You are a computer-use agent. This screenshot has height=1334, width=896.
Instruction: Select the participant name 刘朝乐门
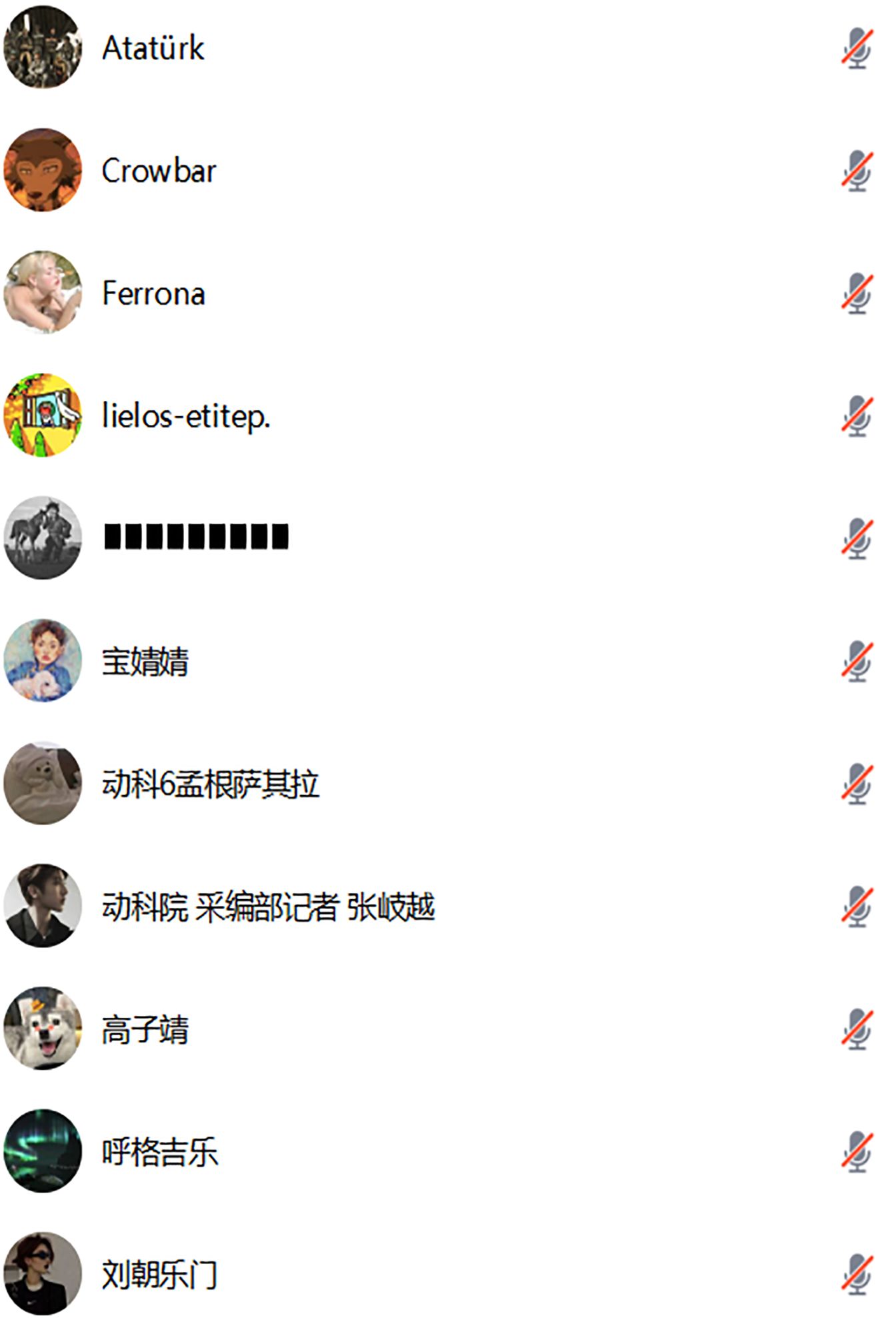point(160,1275)
